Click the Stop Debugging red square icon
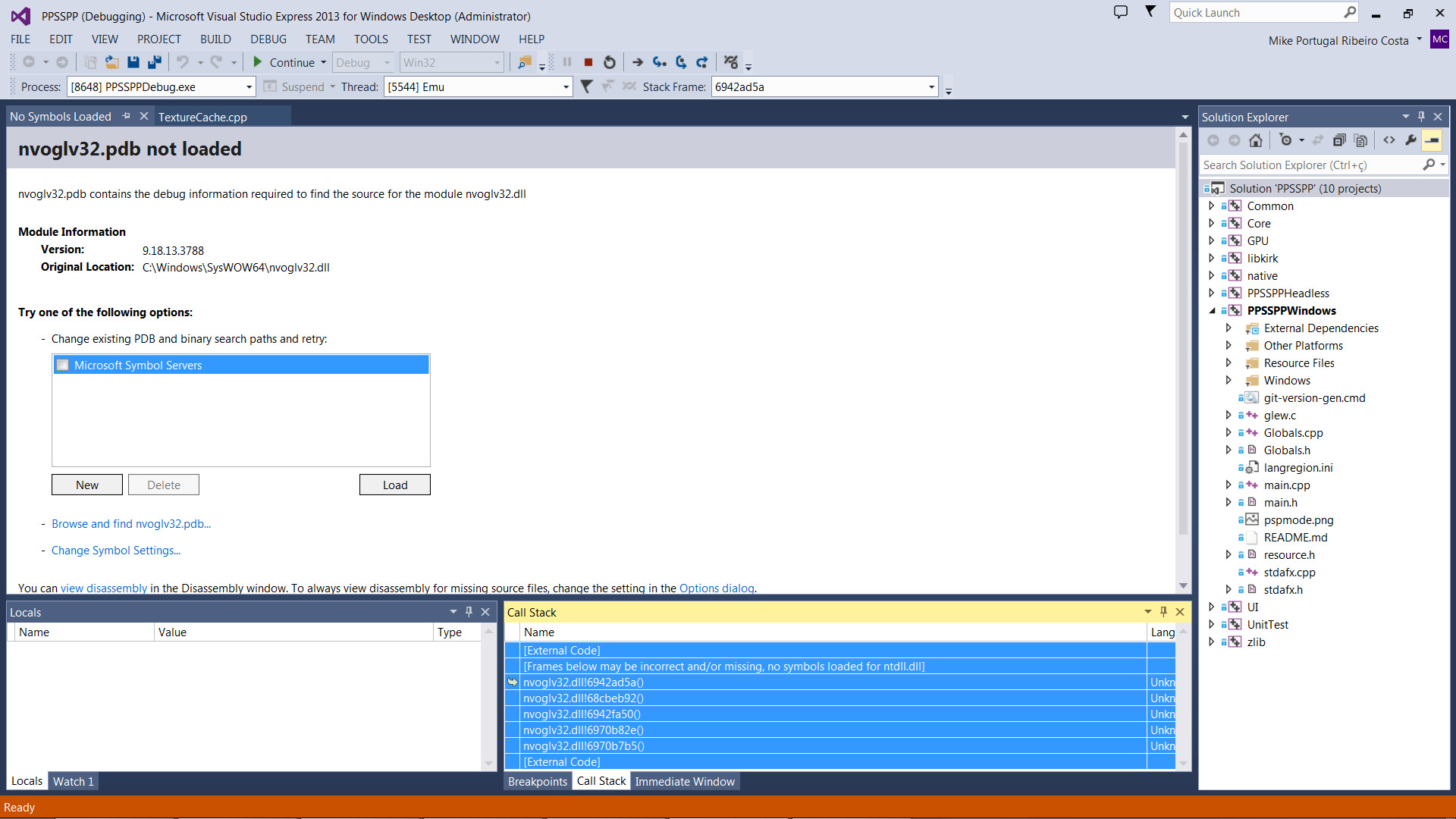The height and width of the screenshot is (819, 1456). [588, 62]
